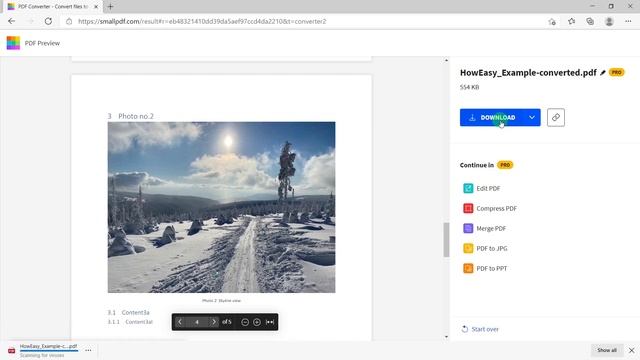Go to the previous page in the viewer toolbar
640x360 pixels.
click(x=180, y=322)
